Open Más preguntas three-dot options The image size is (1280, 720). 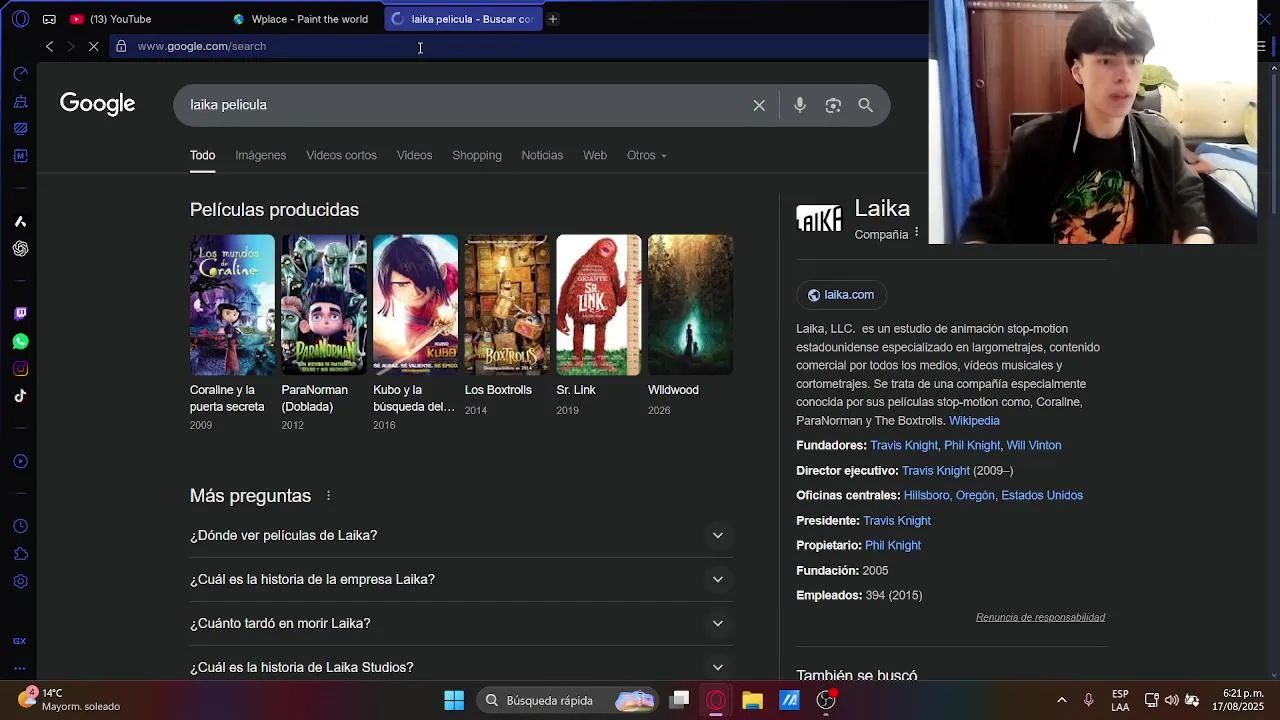point(328,496)
